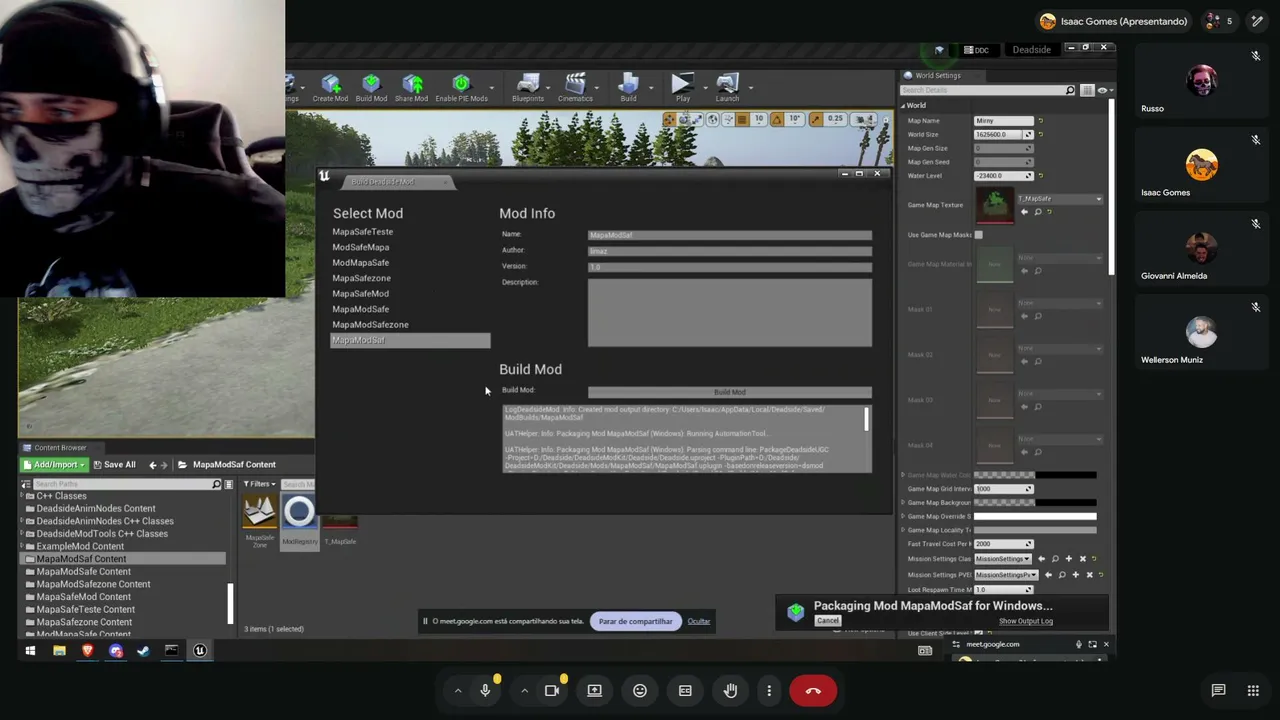
Task: Raise hand in Google Meet bar
Action: [x=731, y=690]
